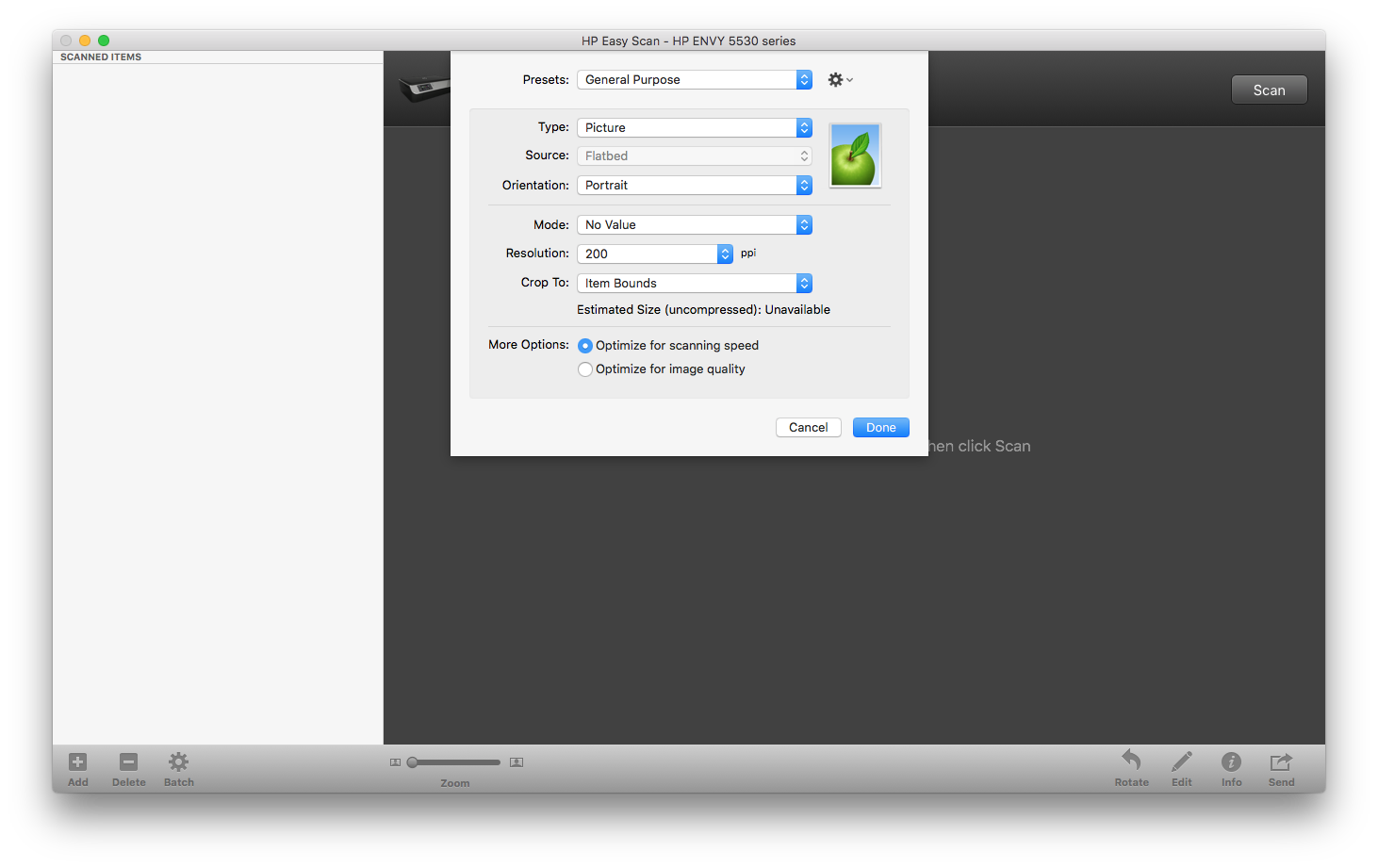Click the green zoom window button
Screen dimensions: 1378x868
point(104,41)
